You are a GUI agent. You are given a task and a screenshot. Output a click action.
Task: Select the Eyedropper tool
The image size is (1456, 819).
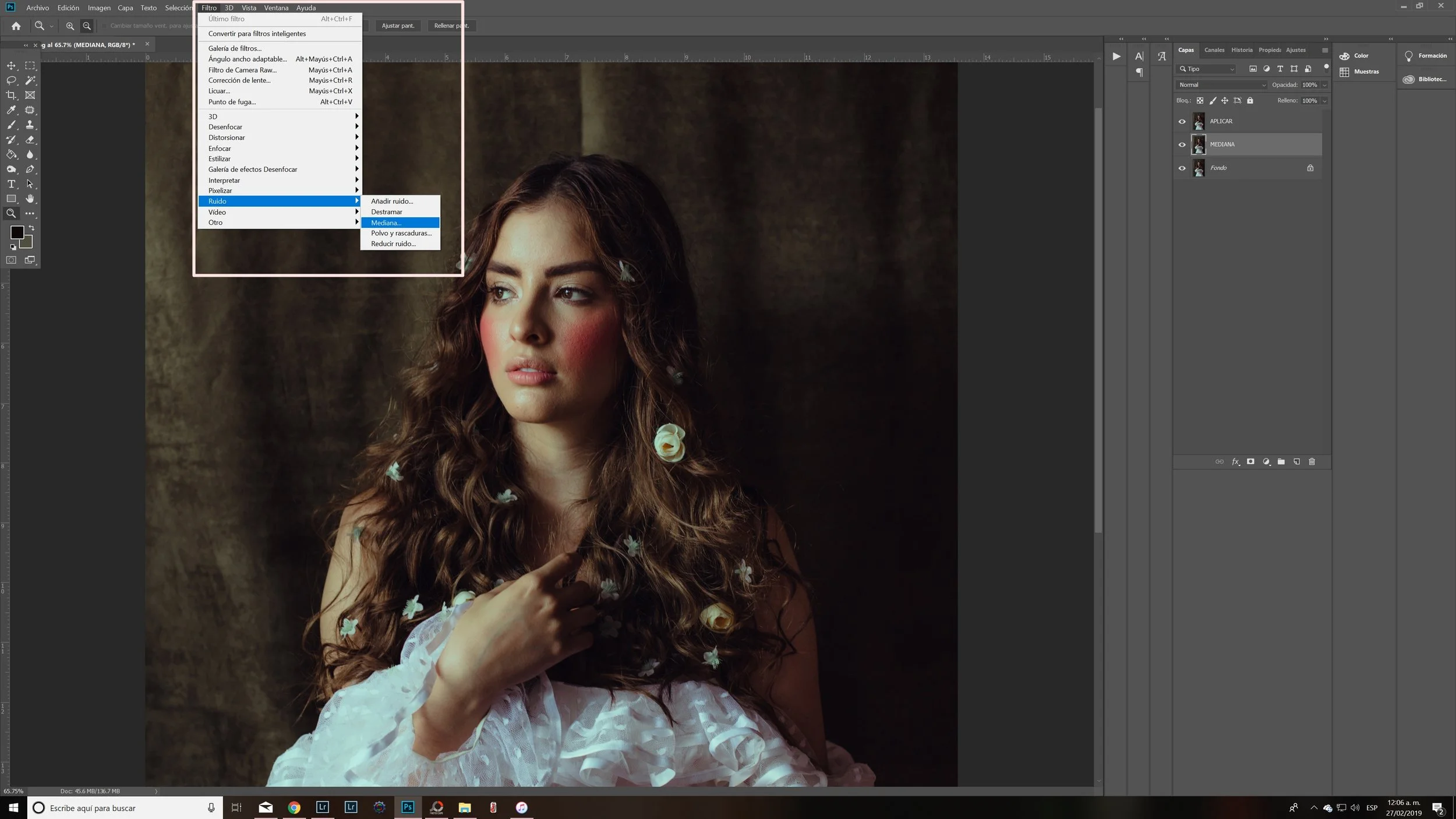click(11, 110)
